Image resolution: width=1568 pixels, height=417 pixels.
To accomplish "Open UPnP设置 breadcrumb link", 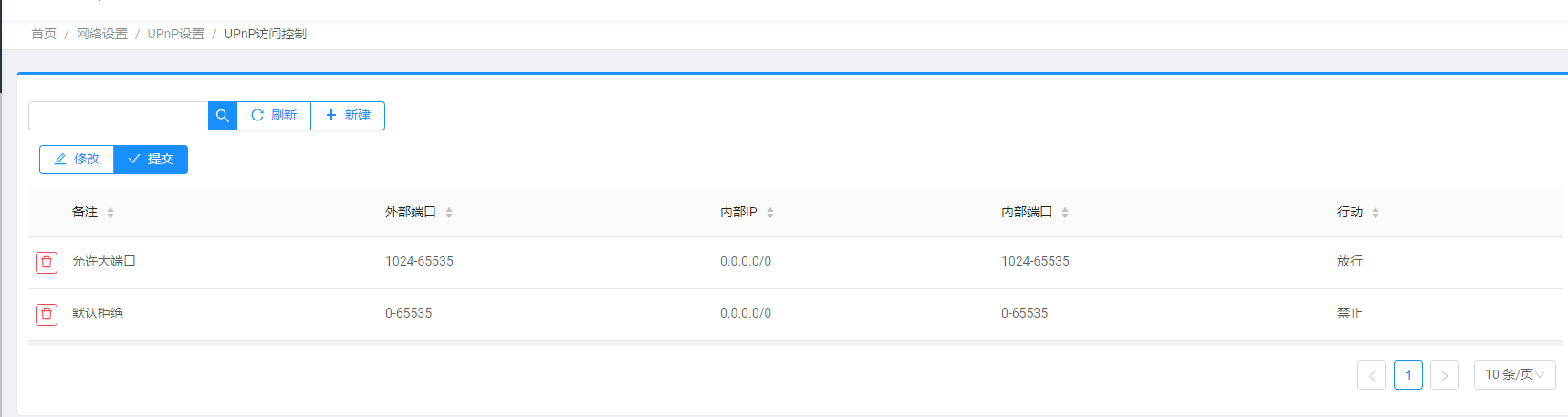I will click(176, 34).
